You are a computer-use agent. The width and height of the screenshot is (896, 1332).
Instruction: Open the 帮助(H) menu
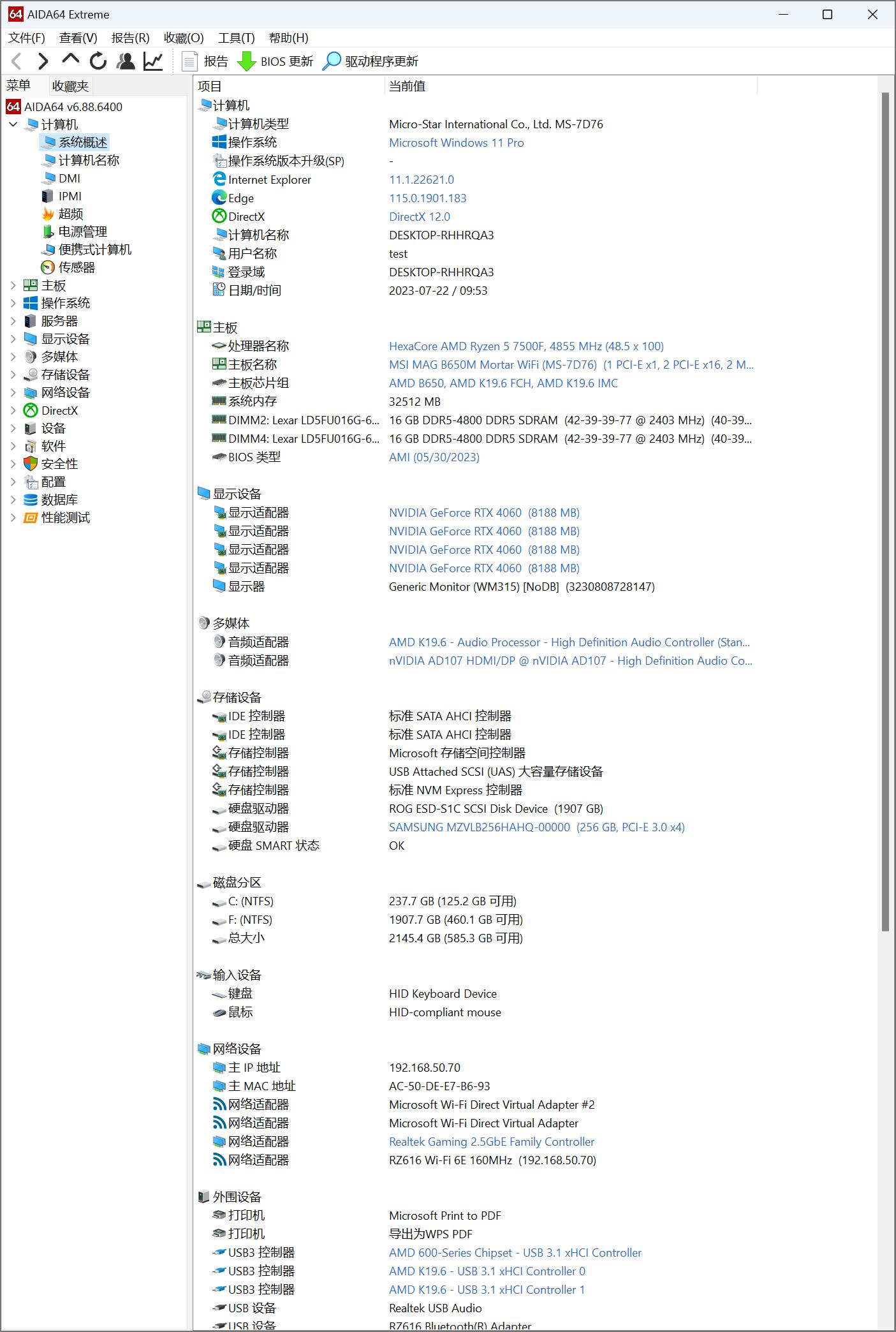coord(289,38)
